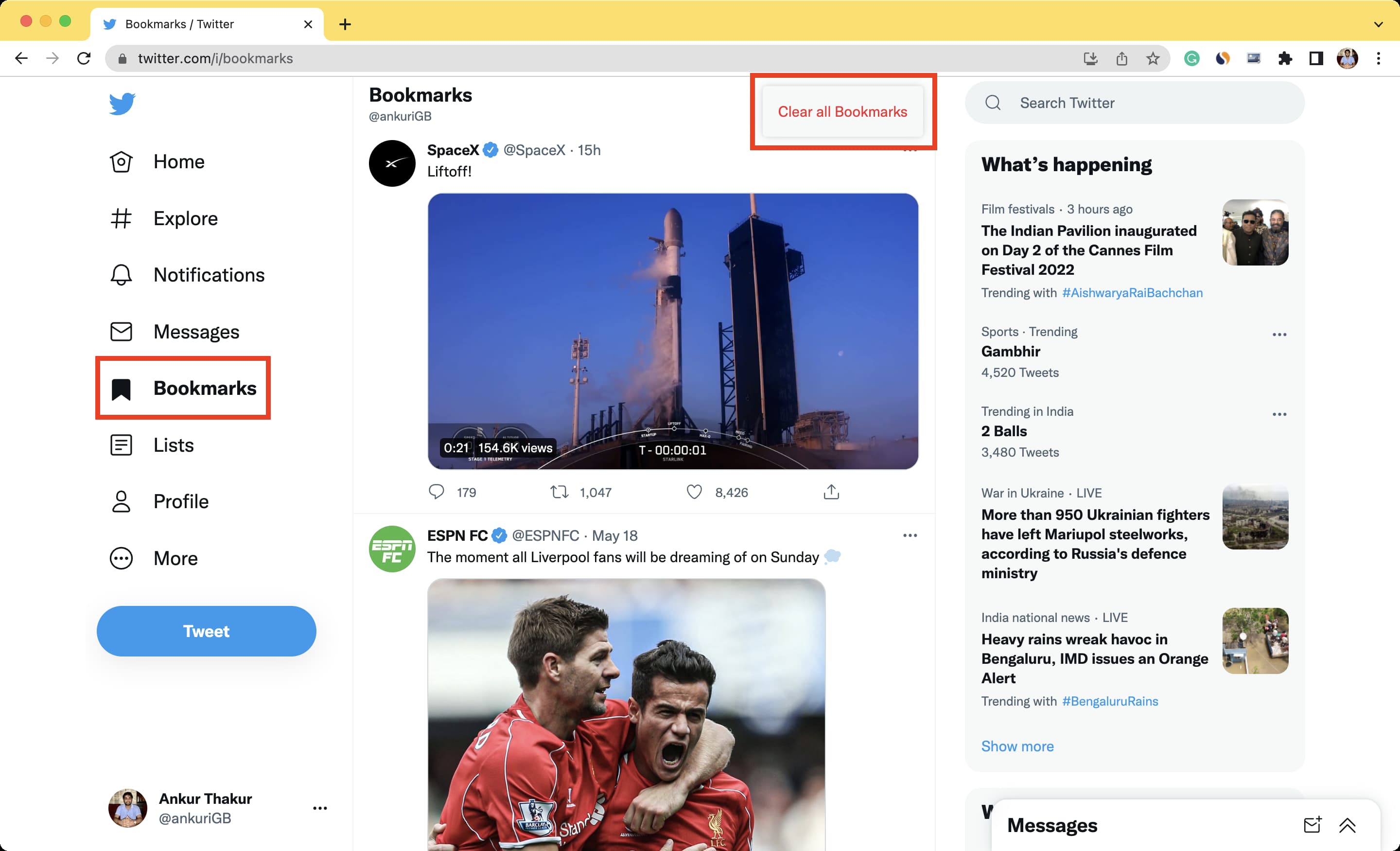Open the Liverpool players photo
Viewport: 1400px width, 851px height.
pyautogui.click(x=626, y=714)
